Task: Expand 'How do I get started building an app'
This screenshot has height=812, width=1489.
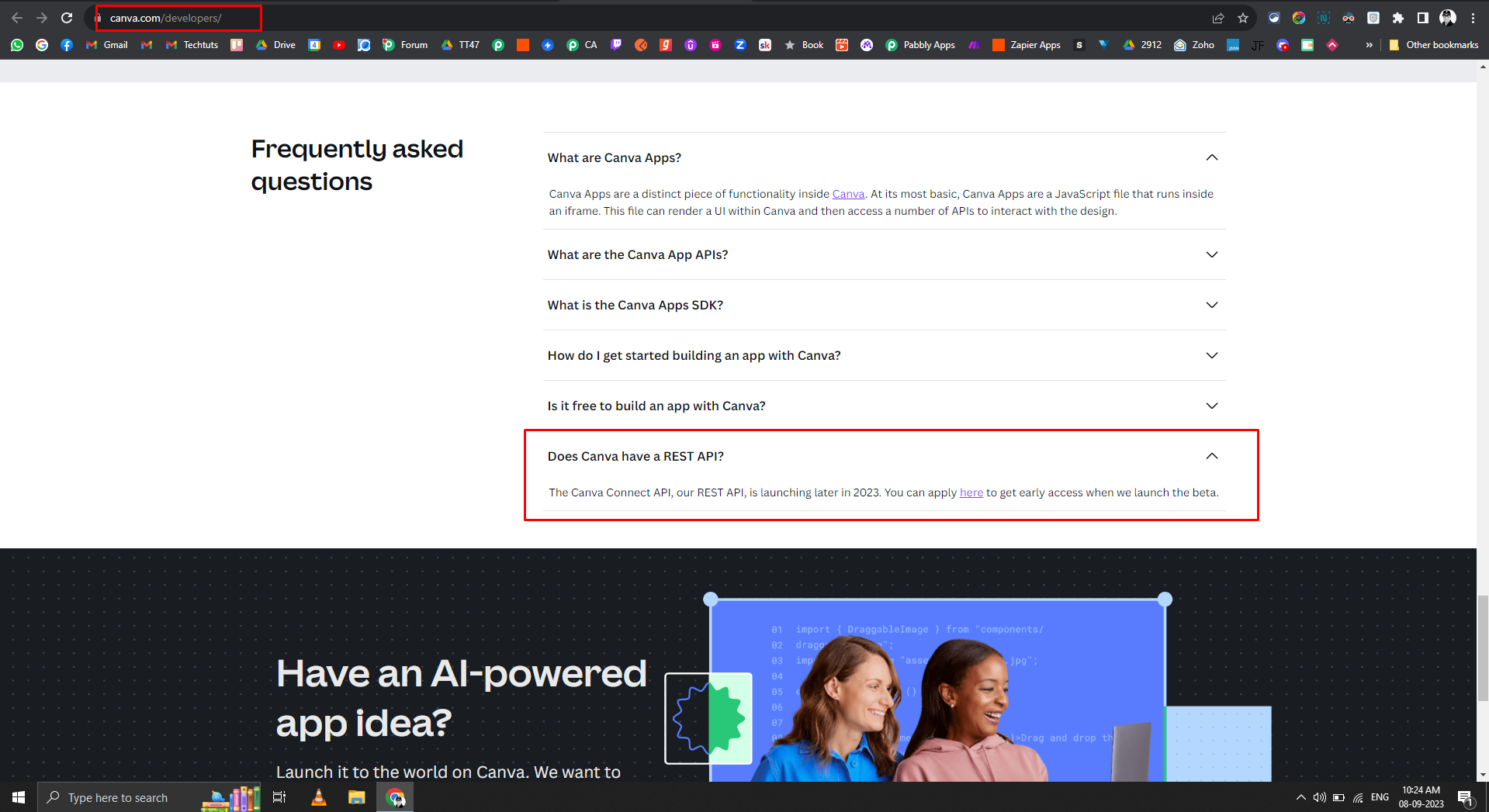Action: click(885, 355)
